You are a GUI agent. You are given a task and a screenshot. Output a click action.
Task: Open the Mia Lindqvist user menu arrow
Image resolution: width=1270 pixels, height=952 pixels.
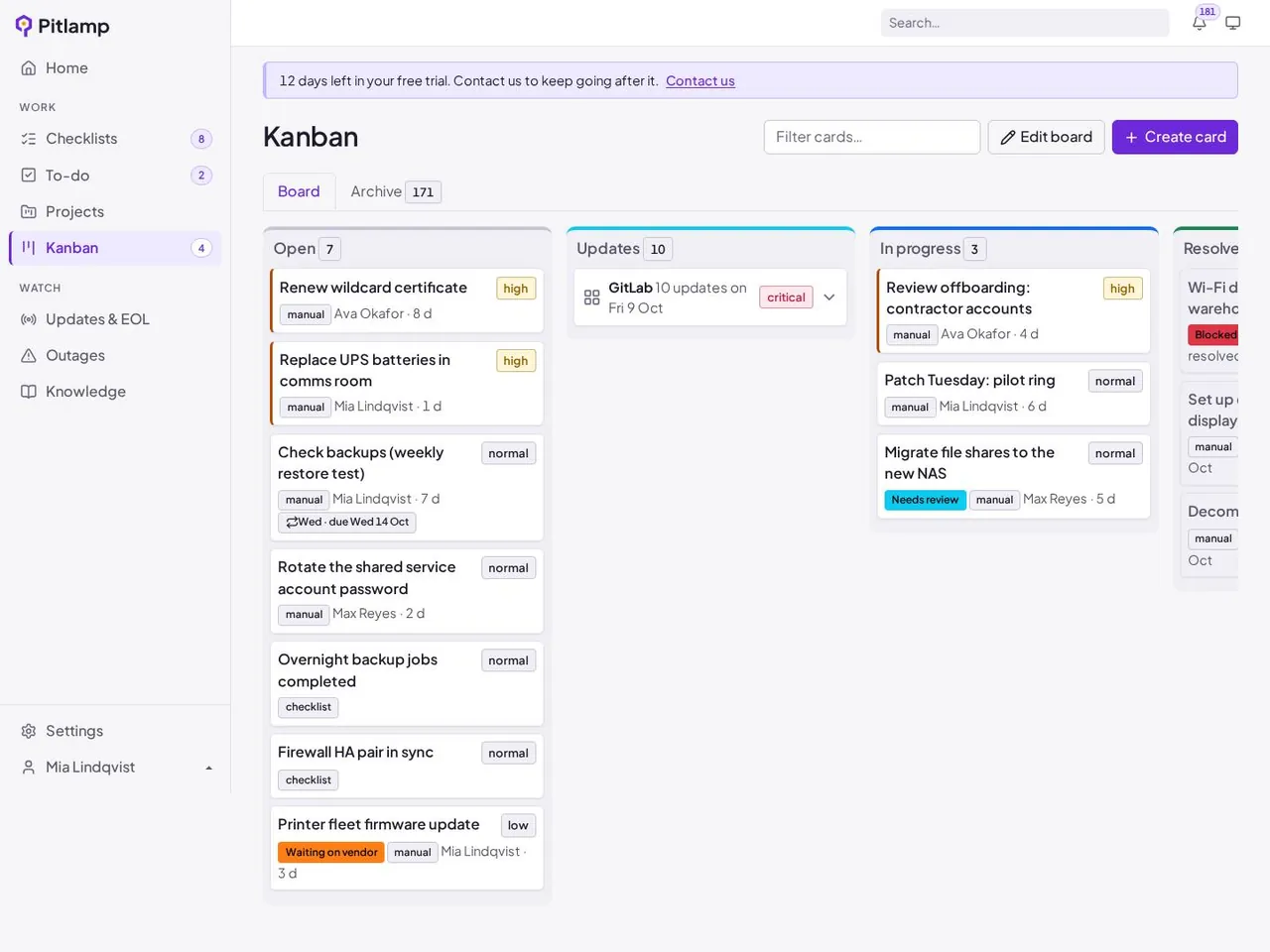[208, 768]
